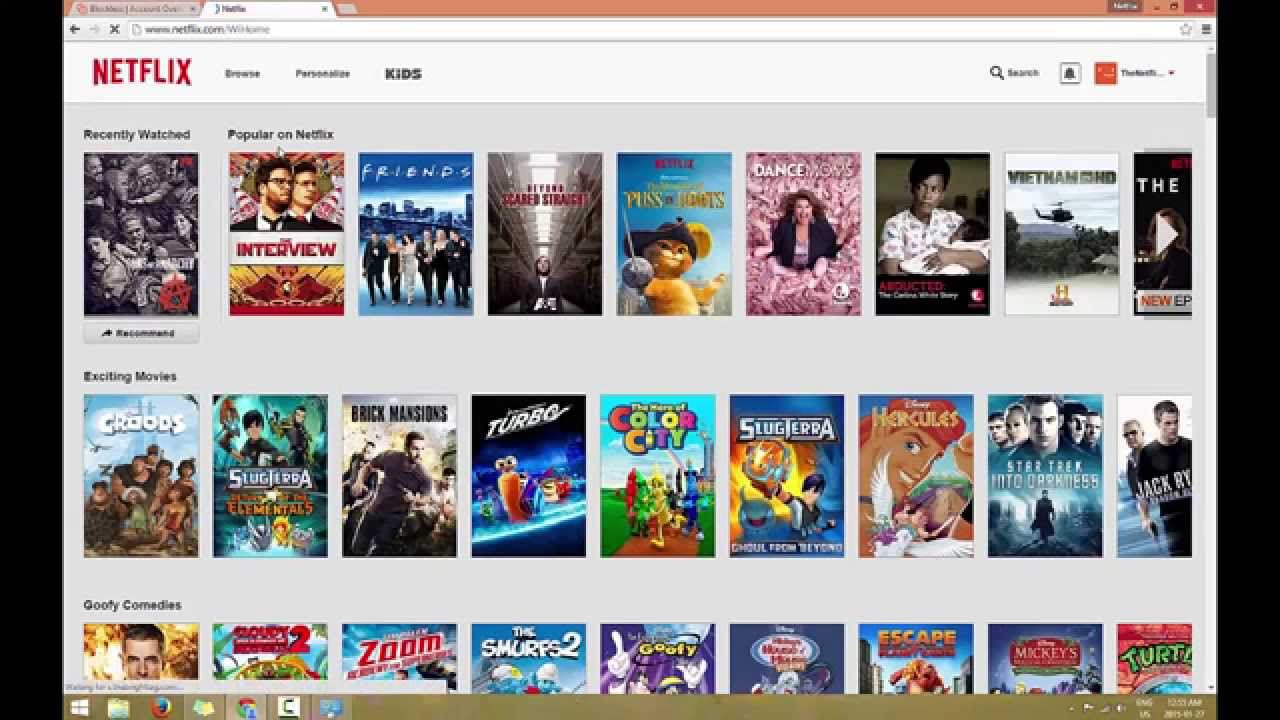Select the Friends poster
The image size is (1280, 720).
(415, 234)
